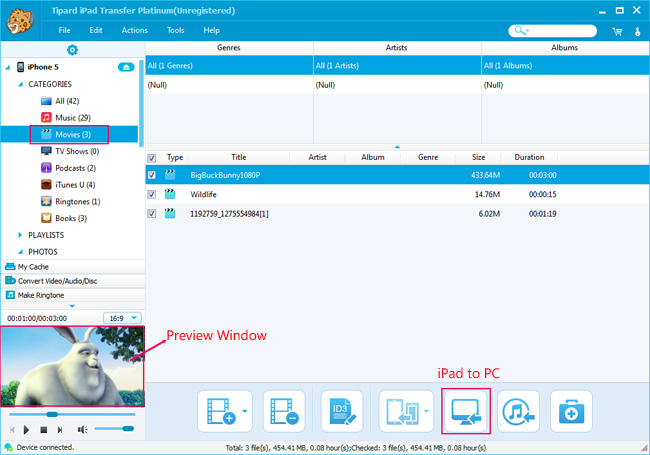
Task: Open the Edit menu
Action: (x=96, y=30)
